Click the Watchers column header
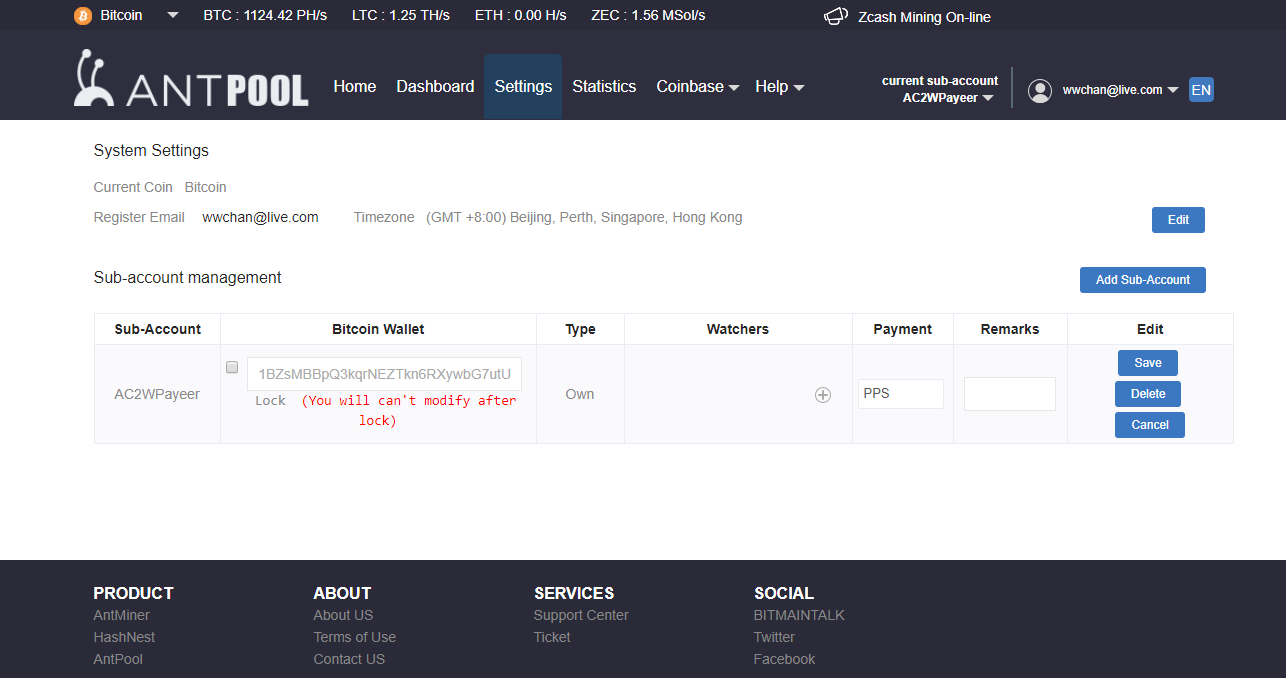The image size is (1286, 678). pos(738,329)
